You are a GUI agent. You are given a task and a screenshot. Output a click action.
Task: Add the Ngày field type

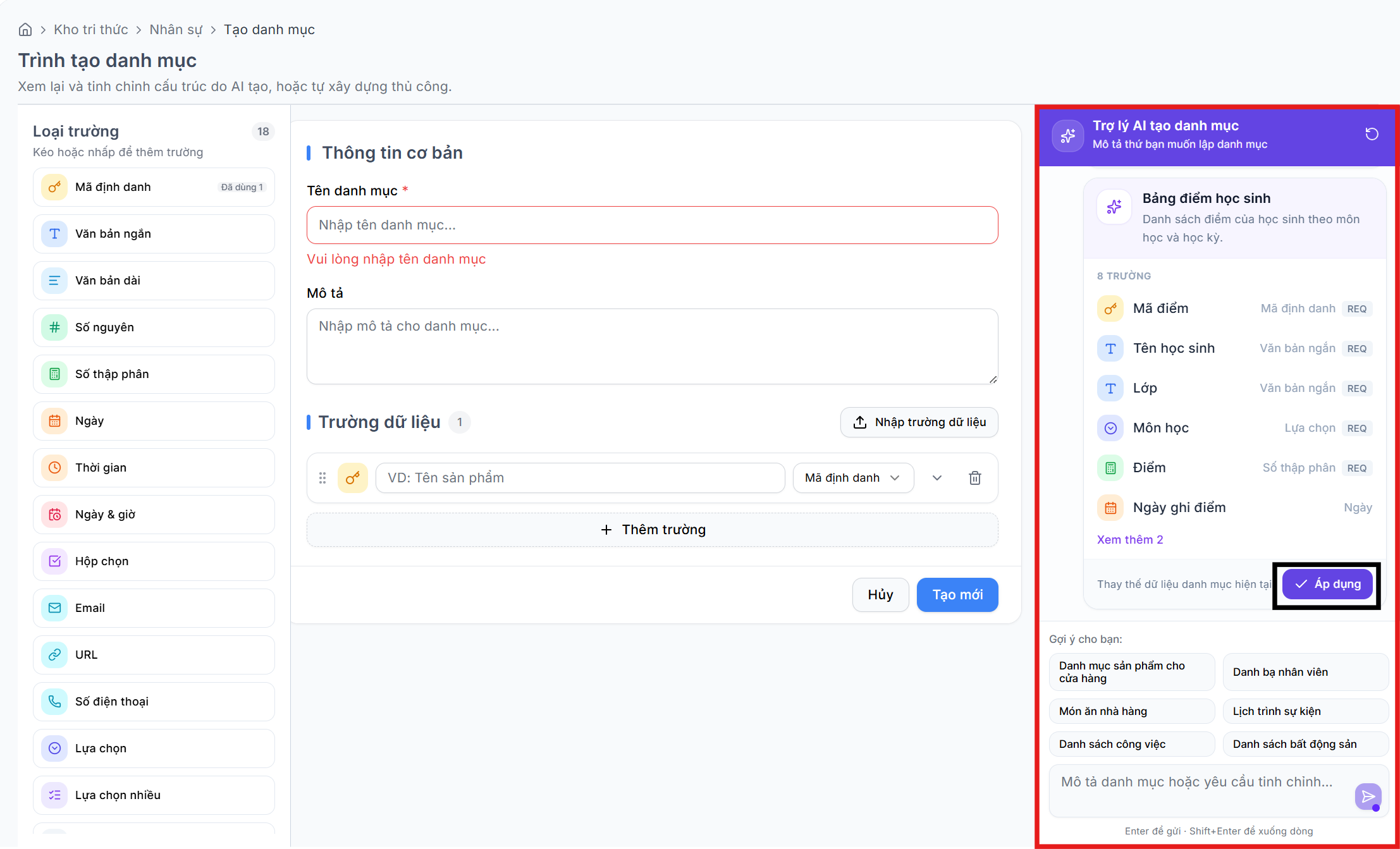154,421
